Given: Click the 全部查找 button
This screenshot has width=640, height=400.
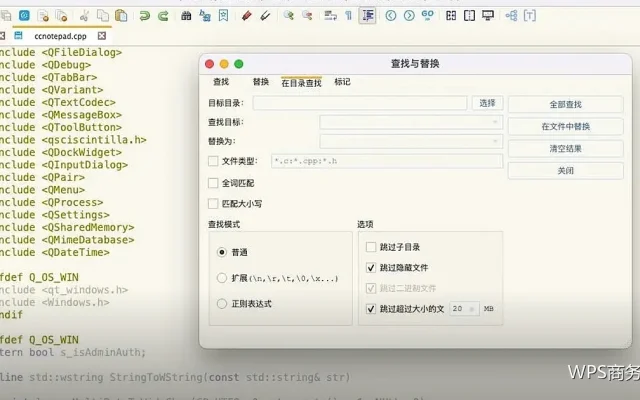Looking at the screenshot, I should tap(565, 104).
